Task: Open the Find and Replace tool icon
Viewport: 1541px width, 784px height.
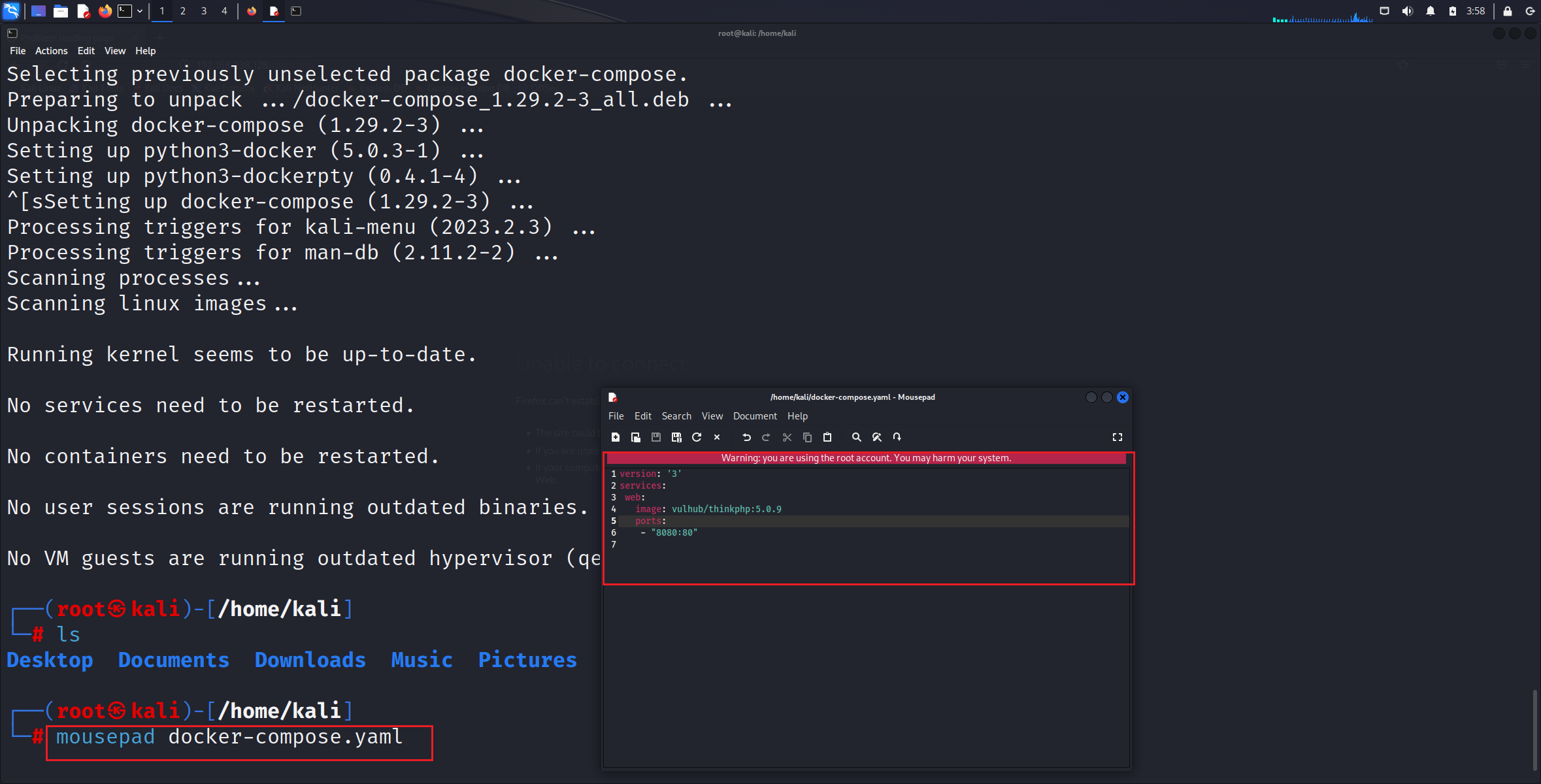Action: [x=877, y=437]
